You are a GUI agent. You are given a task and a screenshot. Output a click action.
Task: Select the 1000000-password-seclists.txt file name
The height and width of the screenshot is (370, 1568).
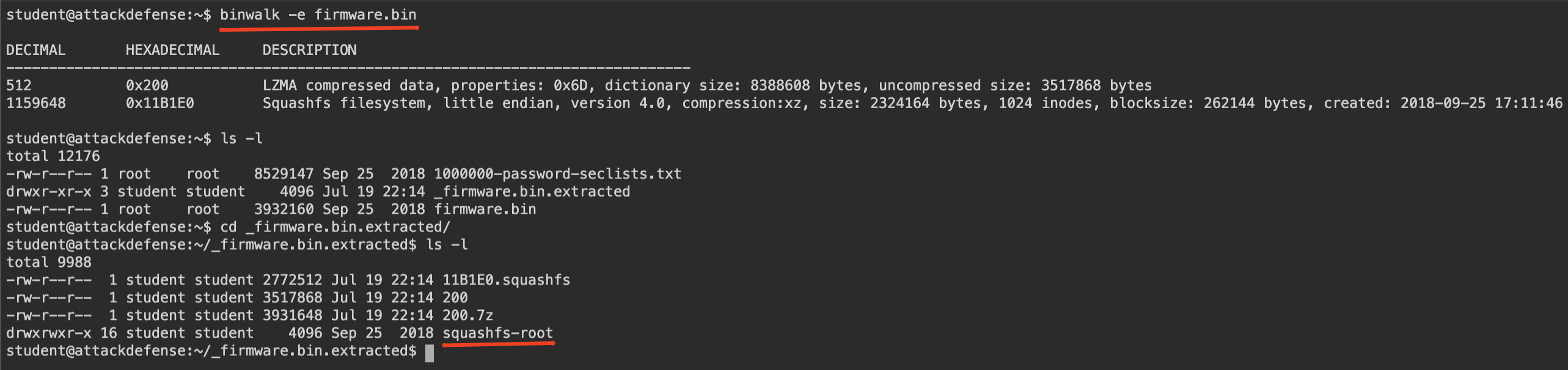coord(557,174)
